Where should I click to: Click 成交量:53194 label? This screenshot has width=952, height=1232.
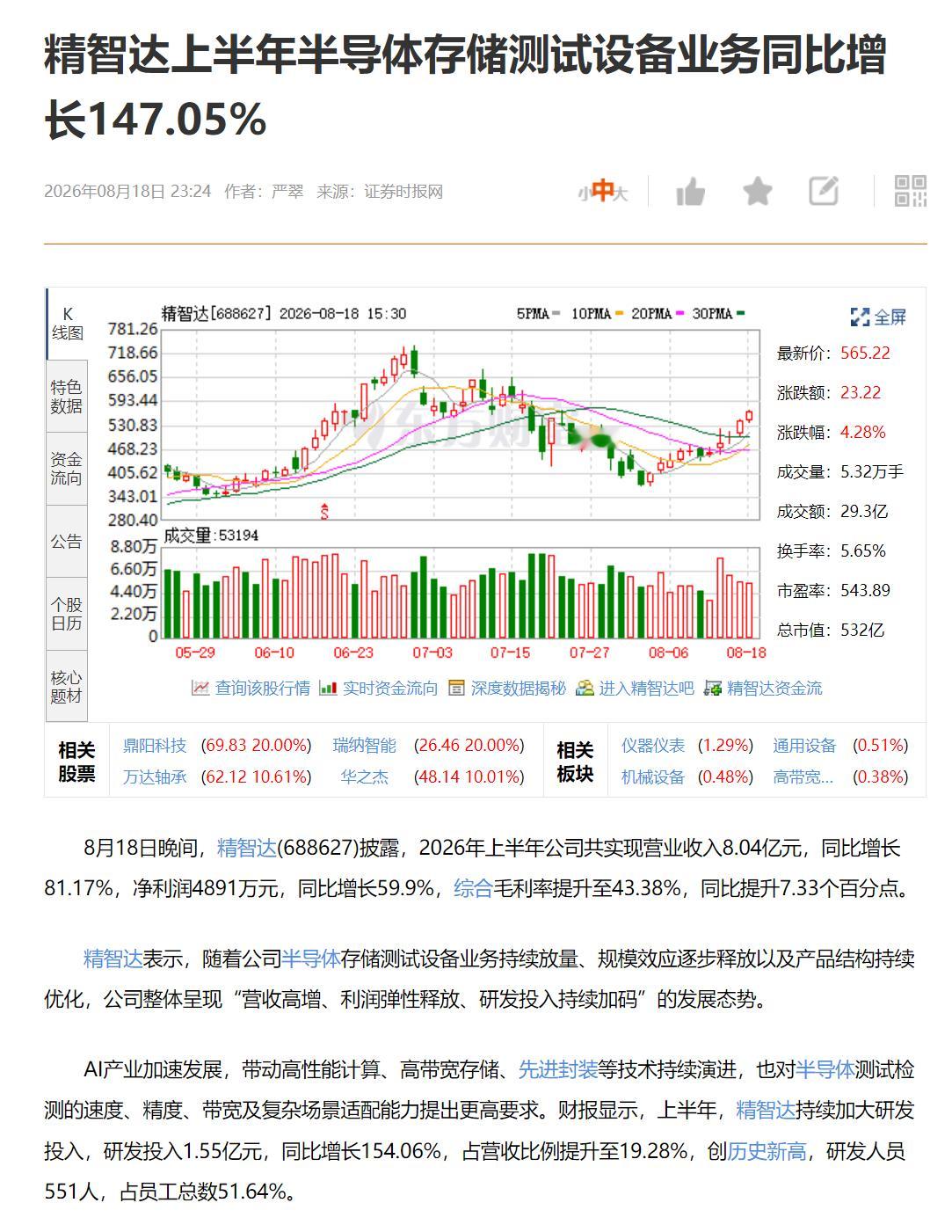210,536
